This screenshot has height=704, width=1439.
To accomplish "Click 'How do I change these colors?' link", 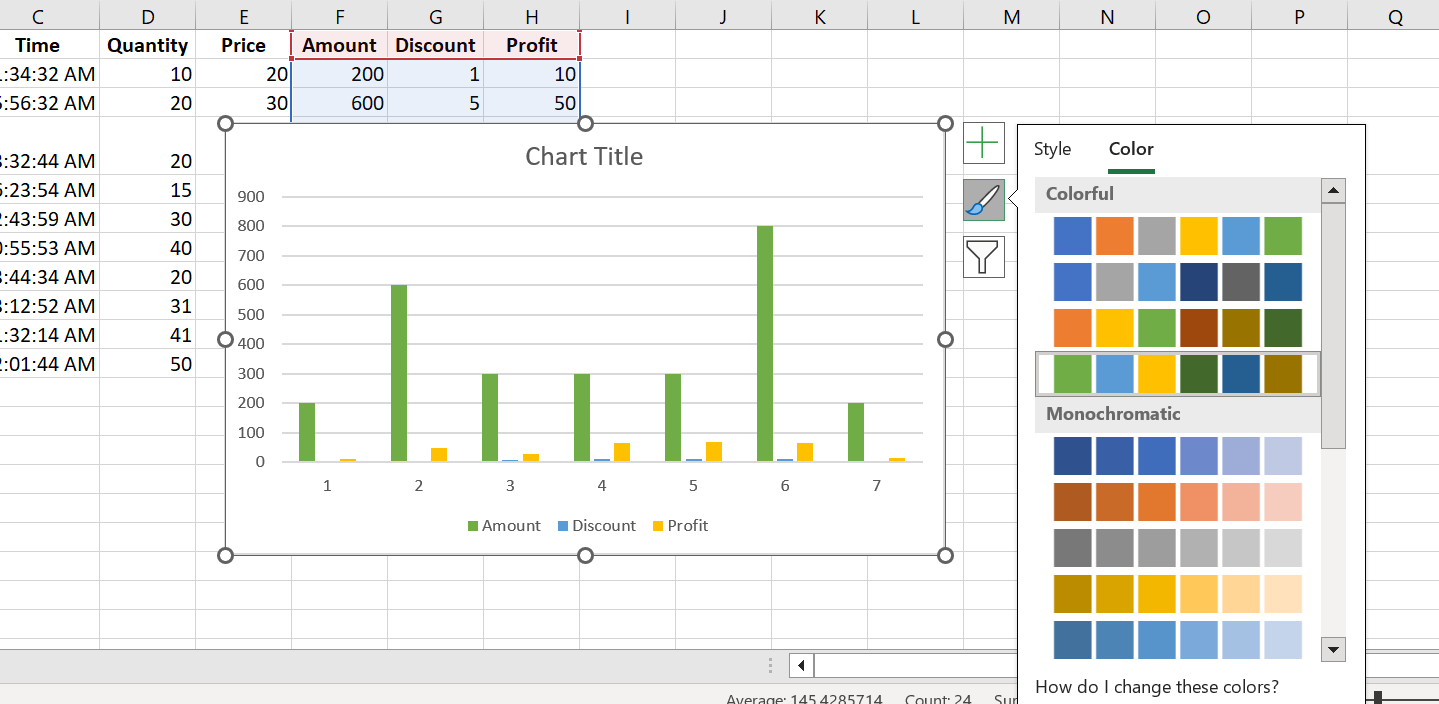I will [x=1157, y=687].
